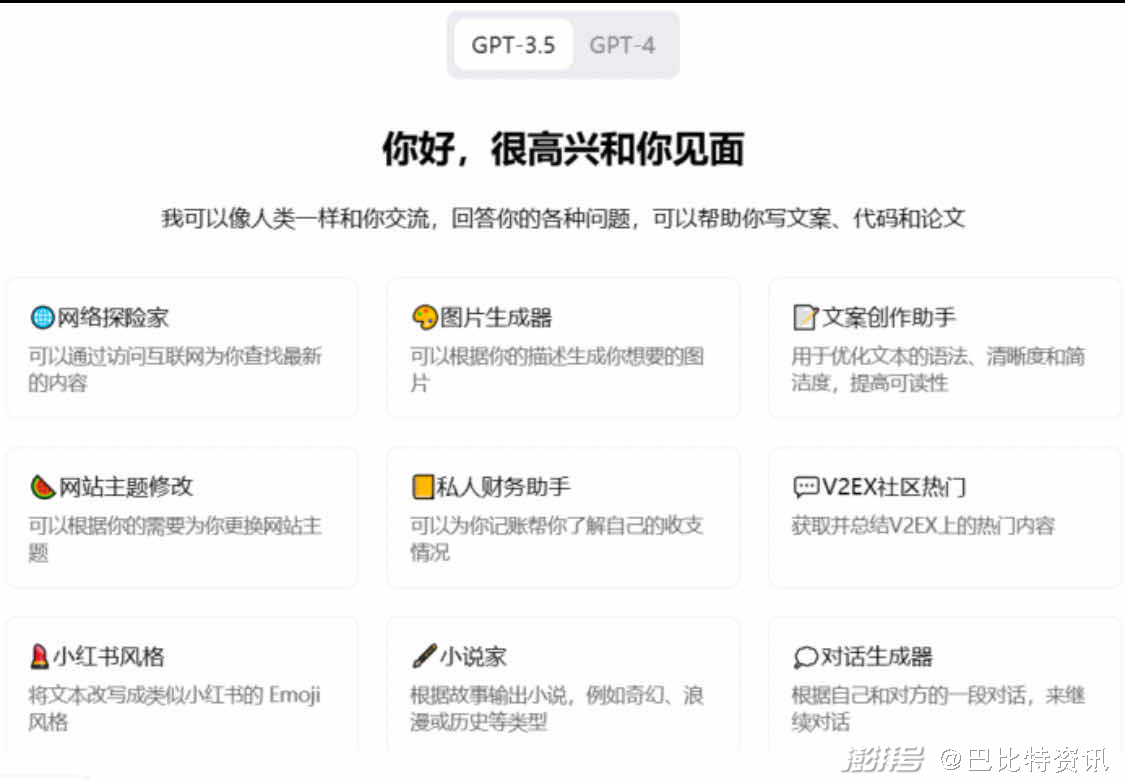1125x780 pixels.
Task: Select the 私人财务助手 assistant
Action: [x=563, y=517]
